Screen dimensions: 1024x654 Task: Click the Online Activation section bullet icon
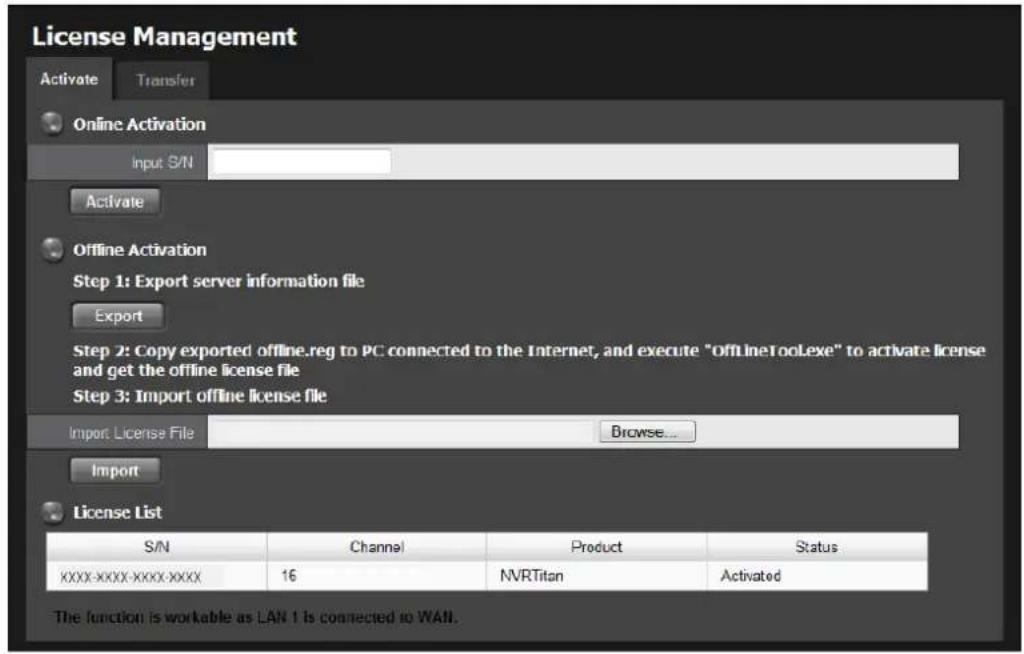(x=52, y=123)
